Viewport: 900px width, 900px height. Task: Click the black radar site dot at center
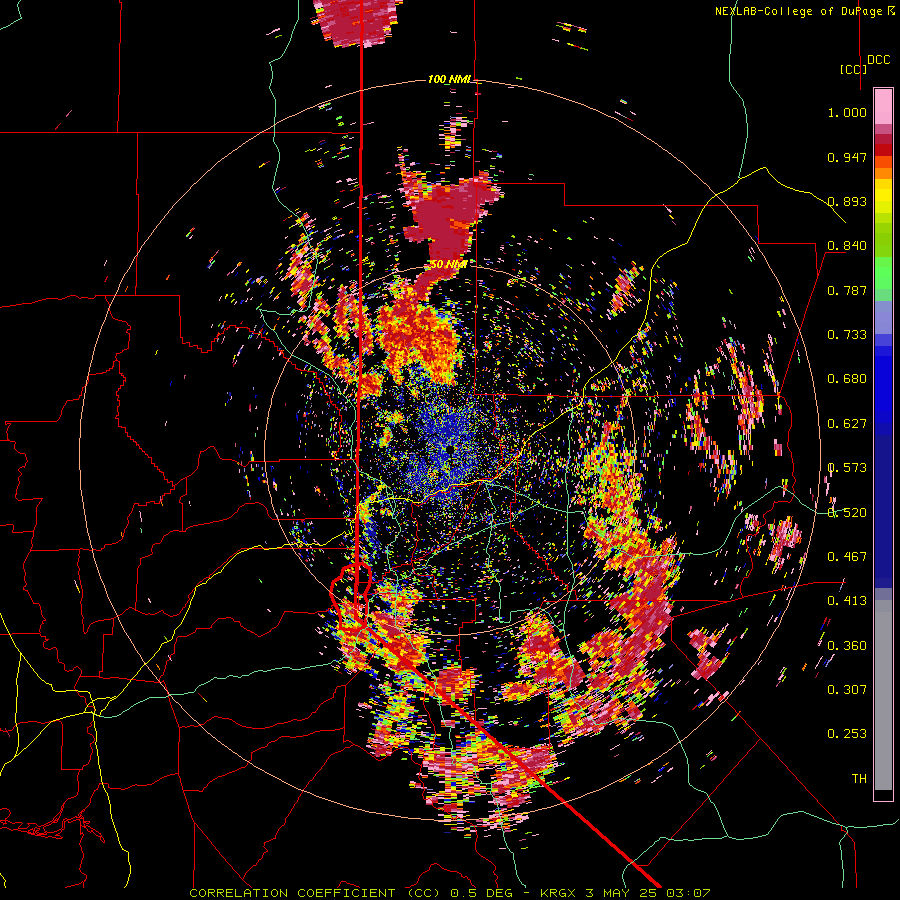[x=451, y=448]
